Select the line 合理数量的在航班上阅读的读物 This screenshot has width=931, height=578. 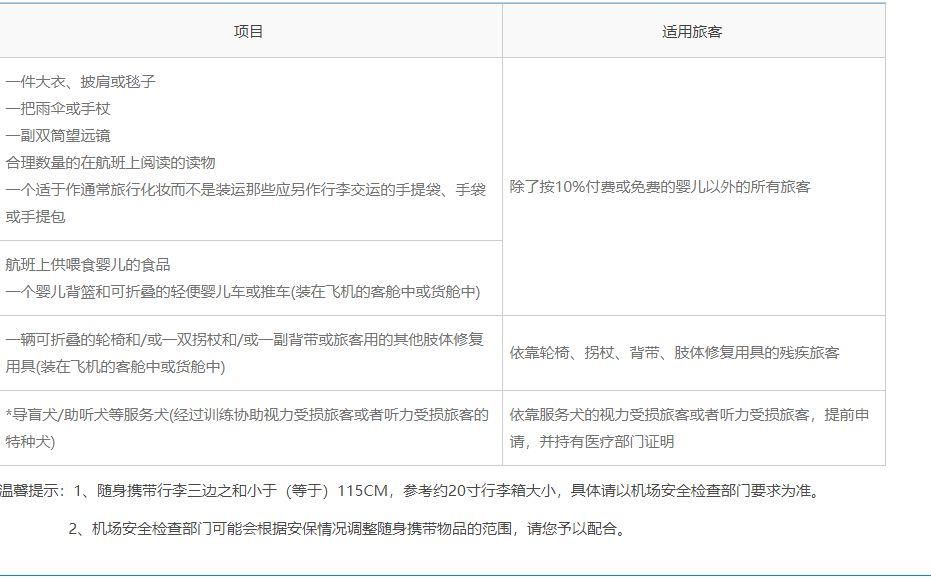point(110,162)
